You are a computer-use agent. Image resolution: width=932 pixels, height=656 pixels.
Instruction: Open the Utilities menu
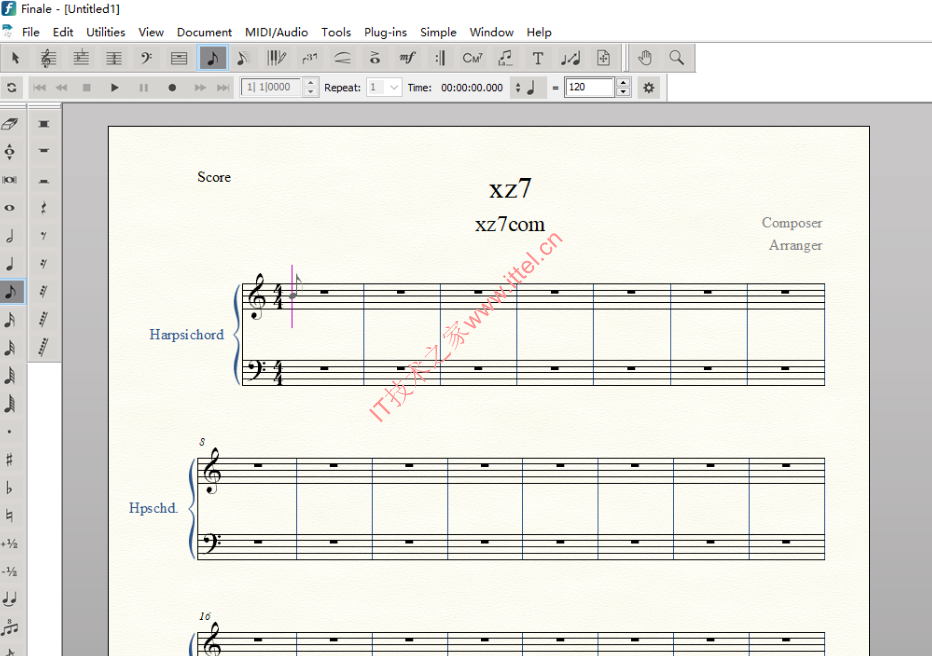tap(106, 32)
